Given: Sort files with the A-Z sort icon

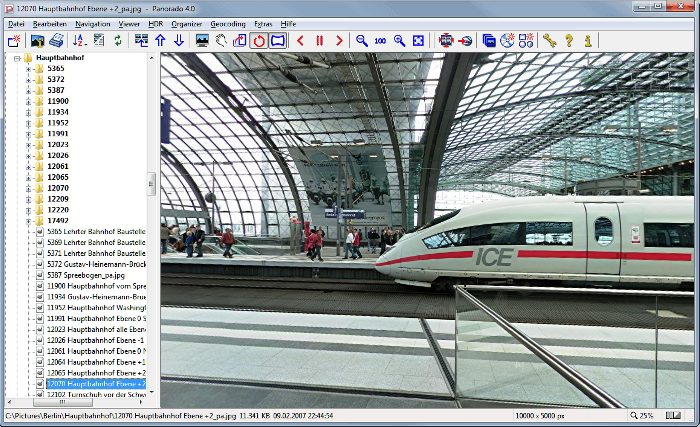Looking at the screenshot, I should point(79,41).
